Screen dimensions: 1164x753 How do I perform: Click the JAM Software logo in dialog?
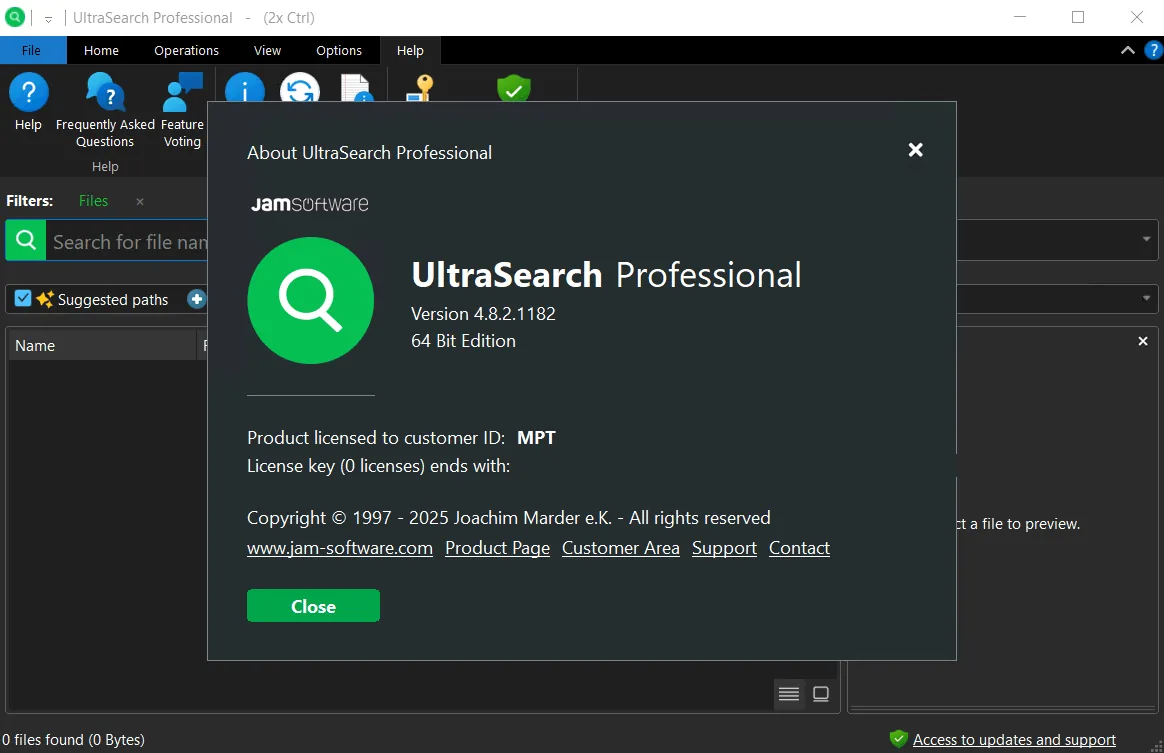(310, 203)
